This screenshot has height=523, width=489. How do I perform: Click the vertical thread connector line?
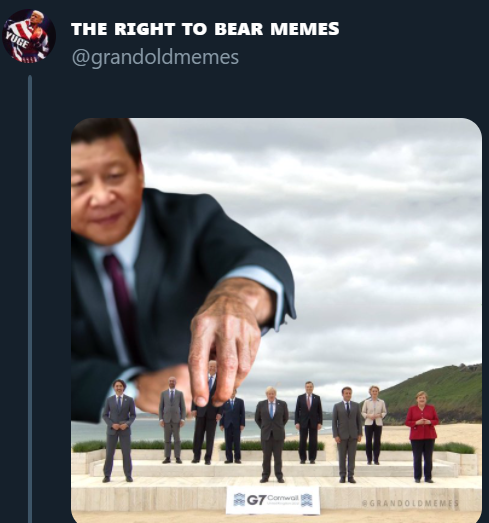[30, 299]
